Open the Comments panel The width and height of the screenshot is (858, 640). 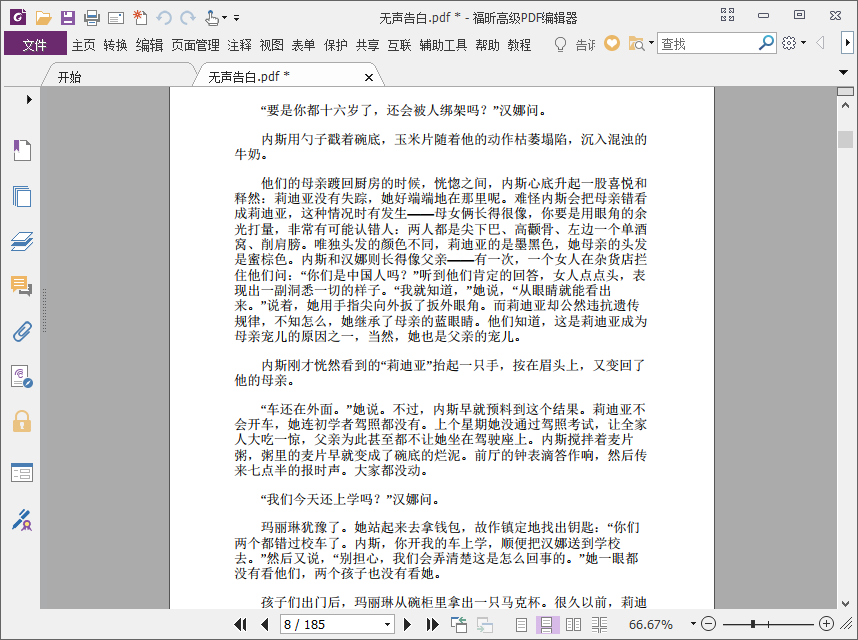(22, 286)
